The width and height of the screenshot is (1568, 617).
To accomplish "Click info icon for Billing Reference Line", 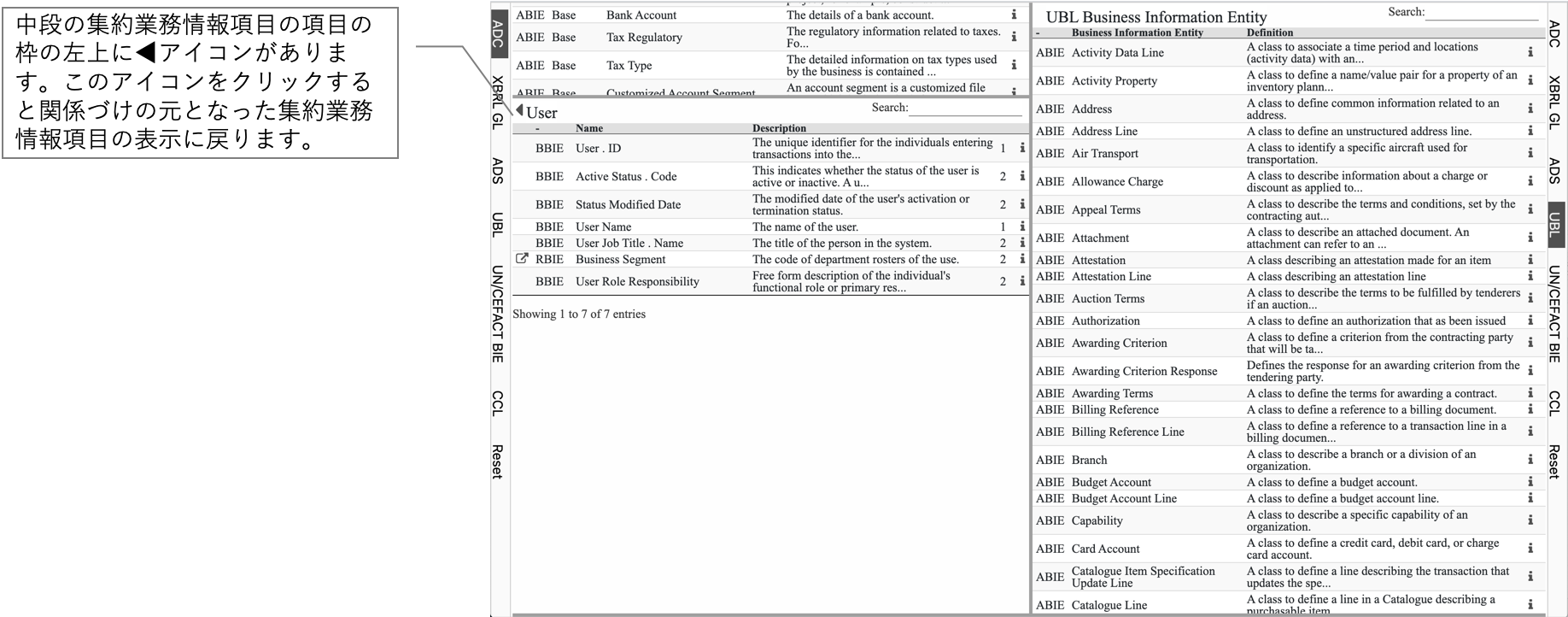I will point(1530,432).
